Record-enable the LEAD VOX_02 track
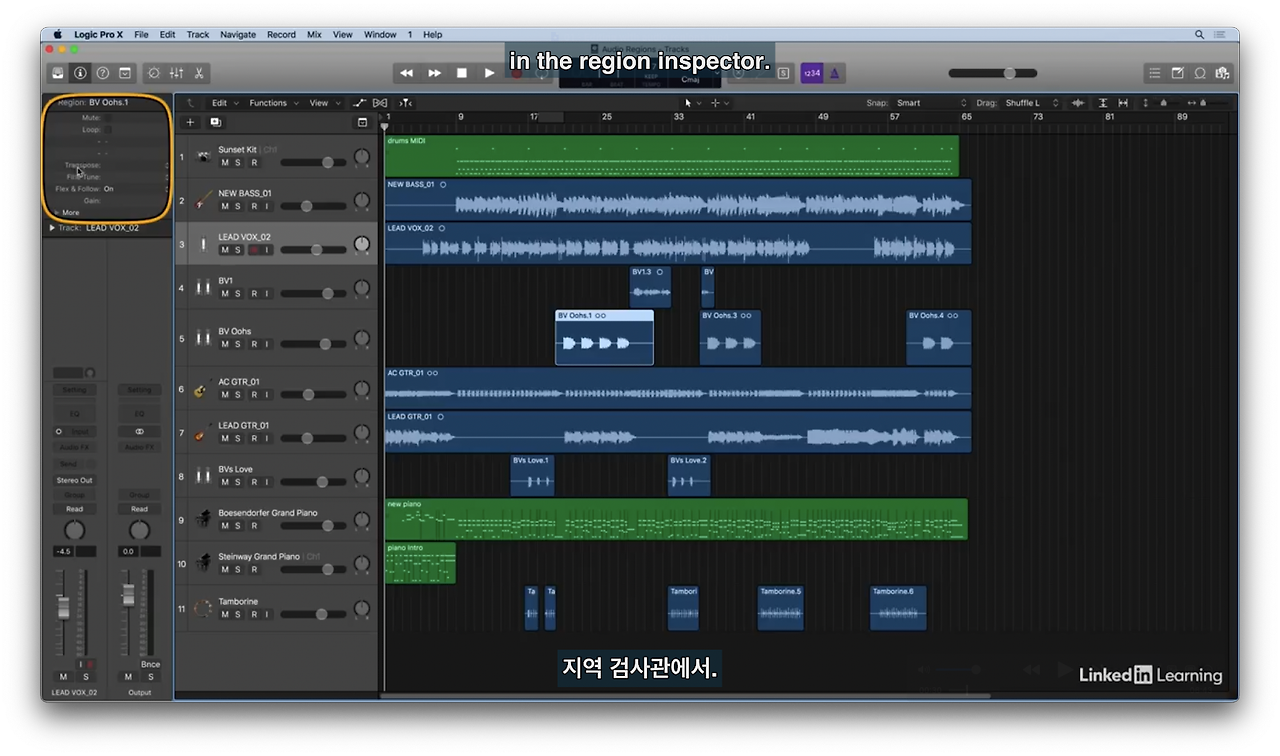The height and width of the screenshot is (756, 1280). click(253, 250)
